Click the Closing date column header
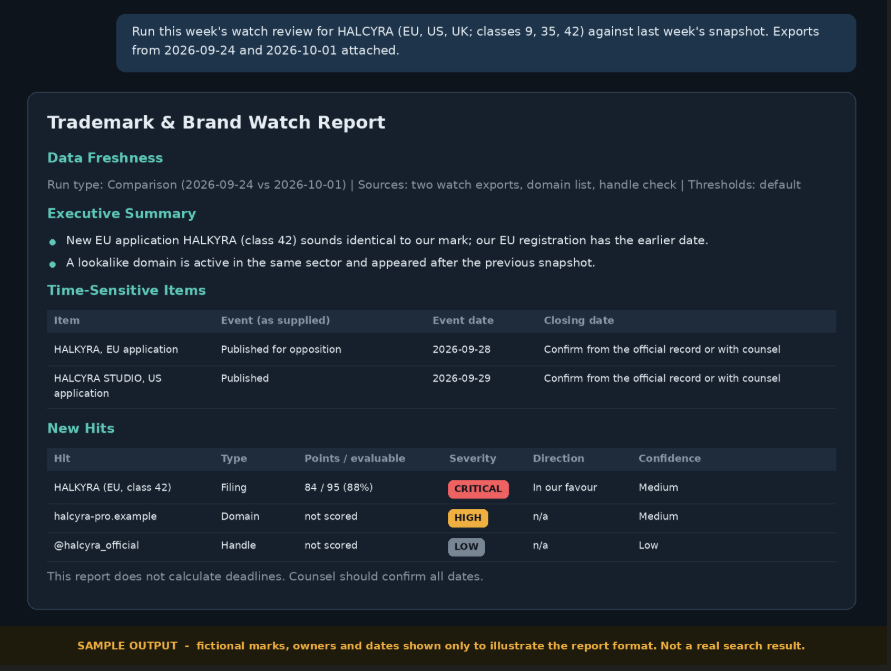891x671 pixels. click(578, 320)
